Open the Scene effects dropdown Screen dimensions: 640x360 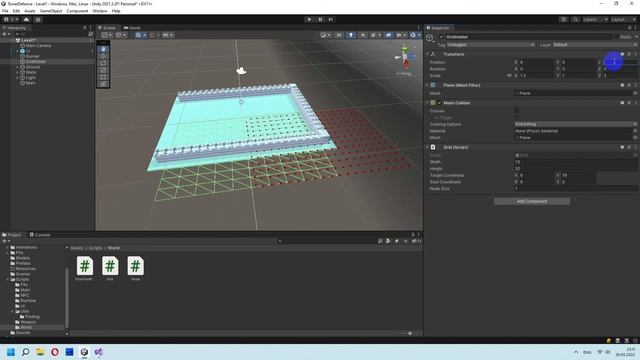pos(375,35)
